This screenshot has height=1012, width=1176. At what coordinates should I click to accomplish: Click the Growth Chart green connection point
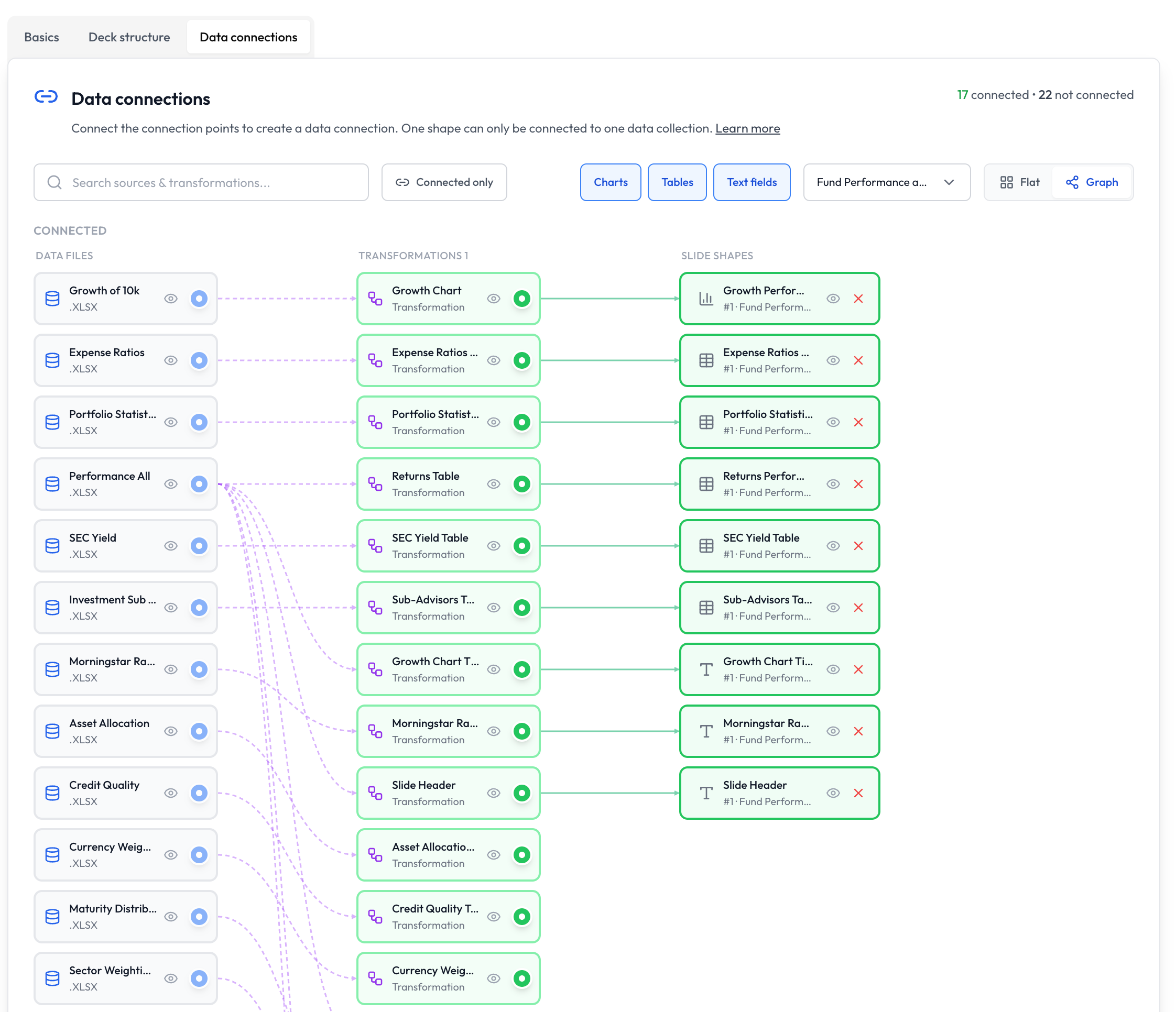point(521,299)
